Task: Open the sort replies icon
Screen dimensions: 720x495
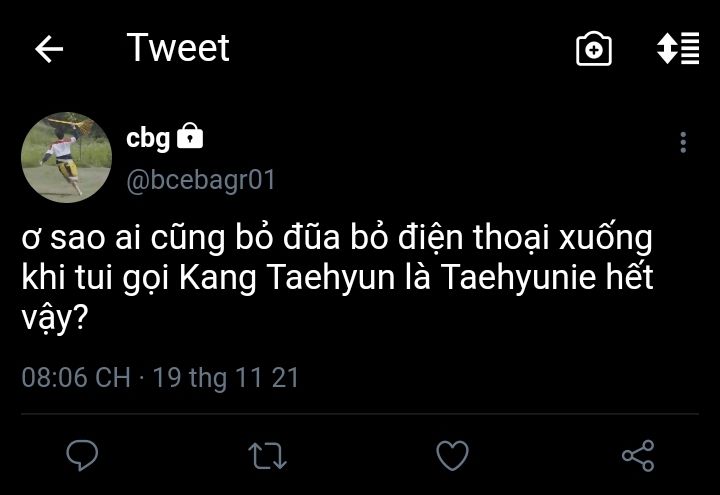Action: [677, 50]
